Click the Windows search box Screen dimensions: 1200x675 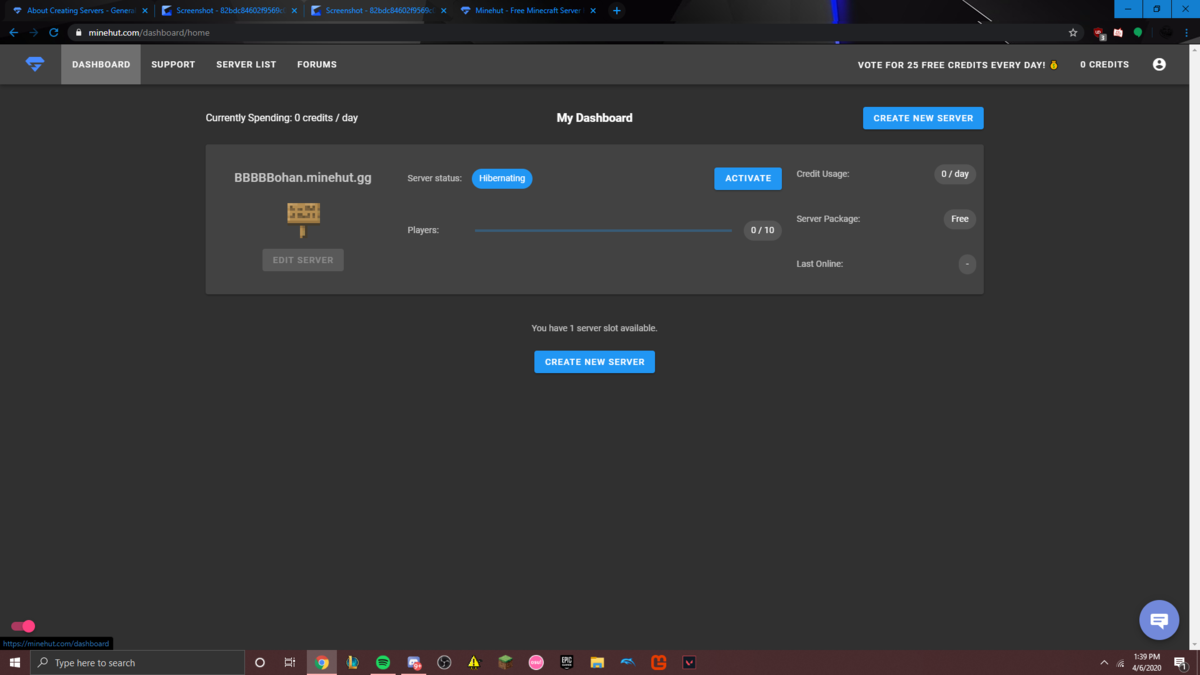[137, 662]
